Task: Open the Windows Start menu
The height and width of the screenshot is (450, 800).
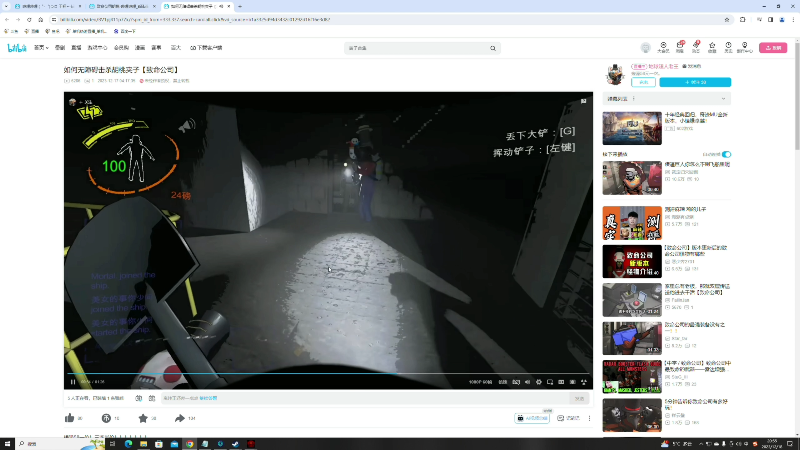Action: (x=7, y=444)
